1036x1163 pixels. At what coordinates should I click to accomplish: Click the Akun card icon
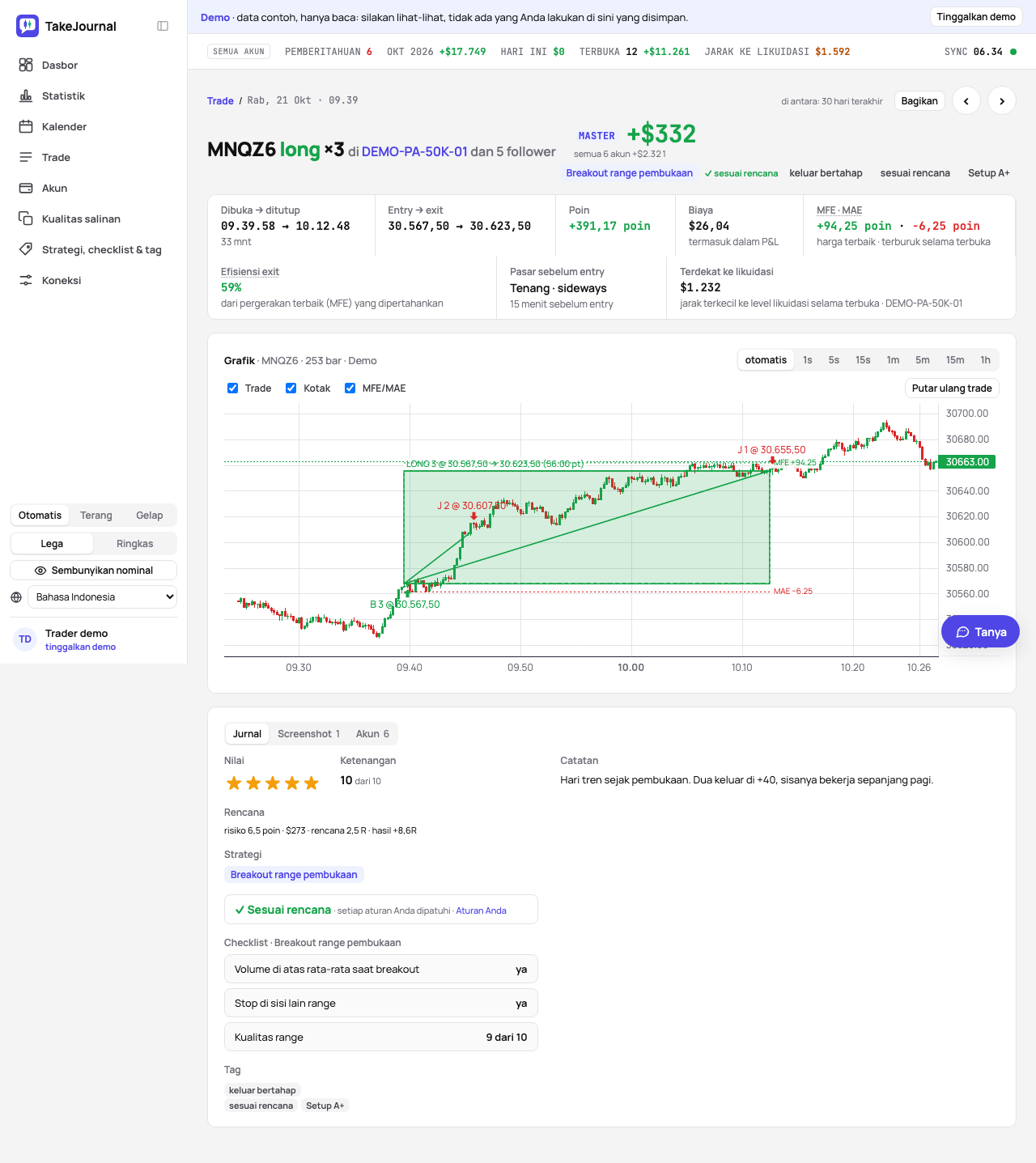(x=26, y=188)
